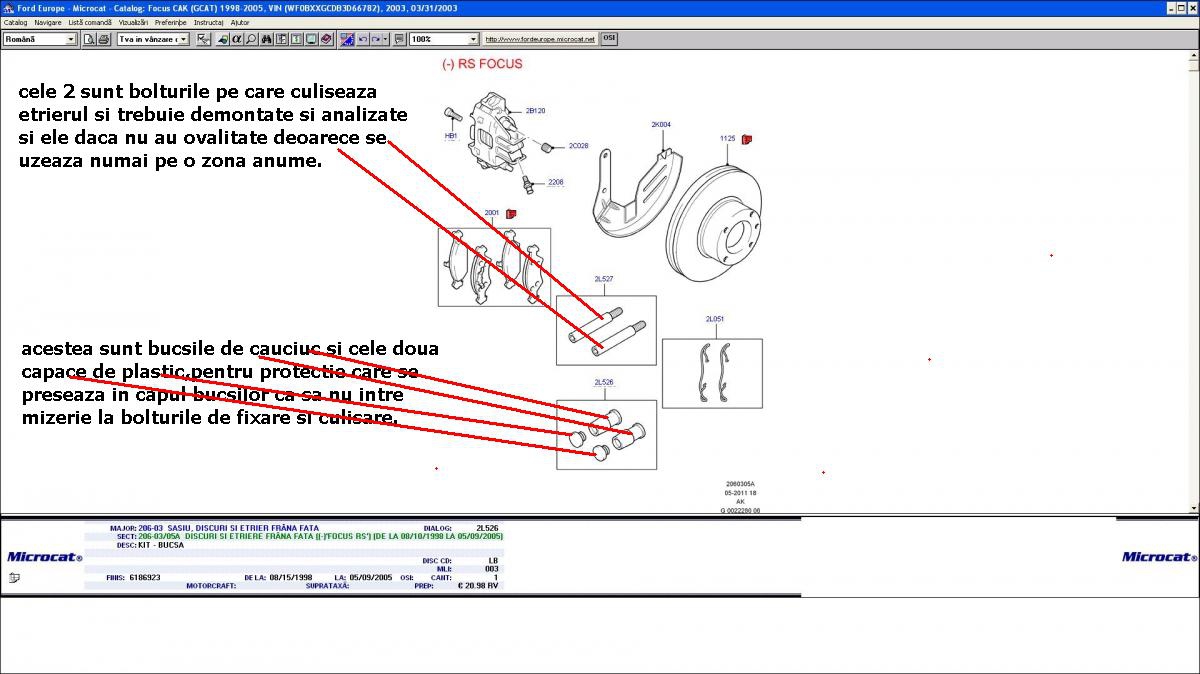Click the red book toolbar icon
Screen dimensions: 1200x674
pos(326,39)
